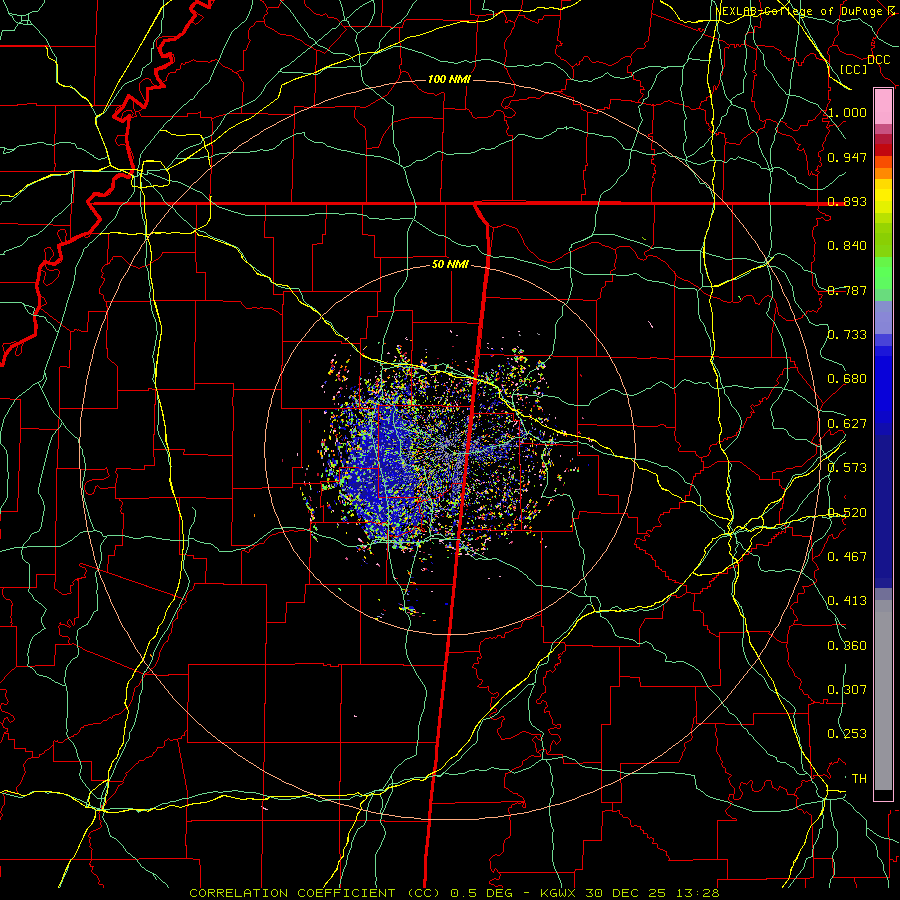This screenshot has height=900, width=900.
Task: Select the 0.947 legend value
Action: 847,157
